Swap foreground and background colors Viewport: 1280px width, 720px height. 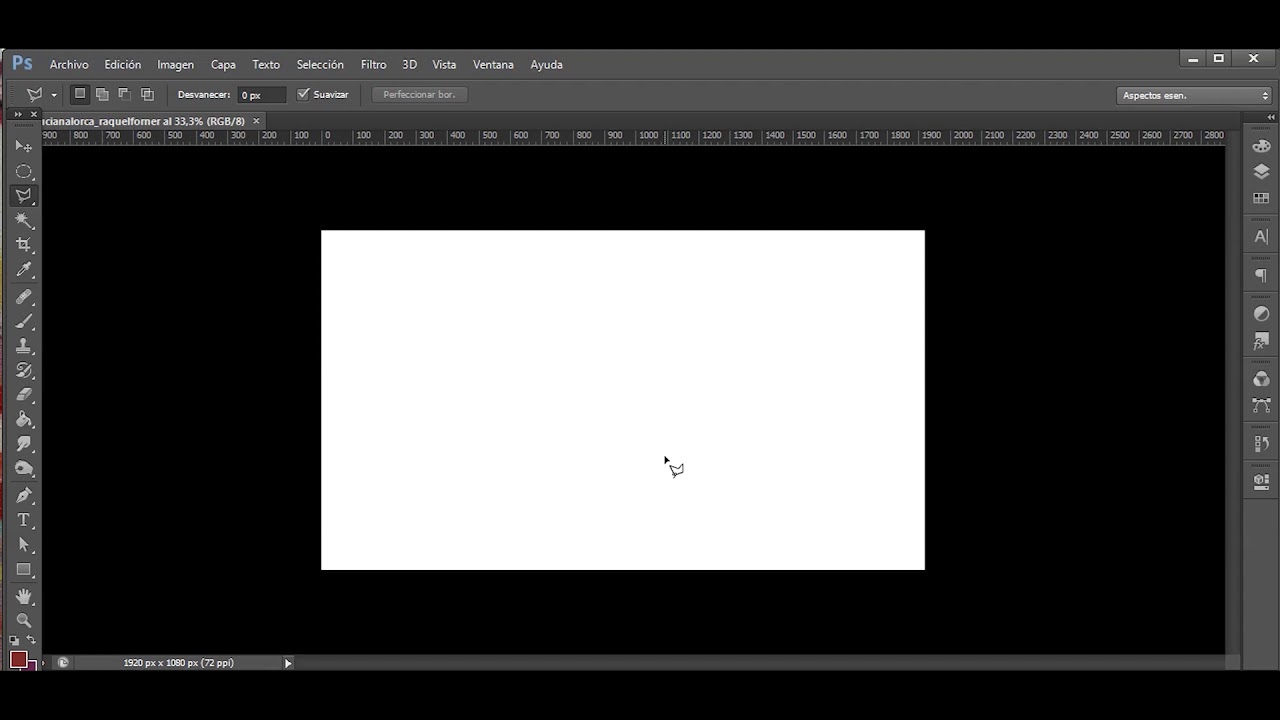pos(32,640)
